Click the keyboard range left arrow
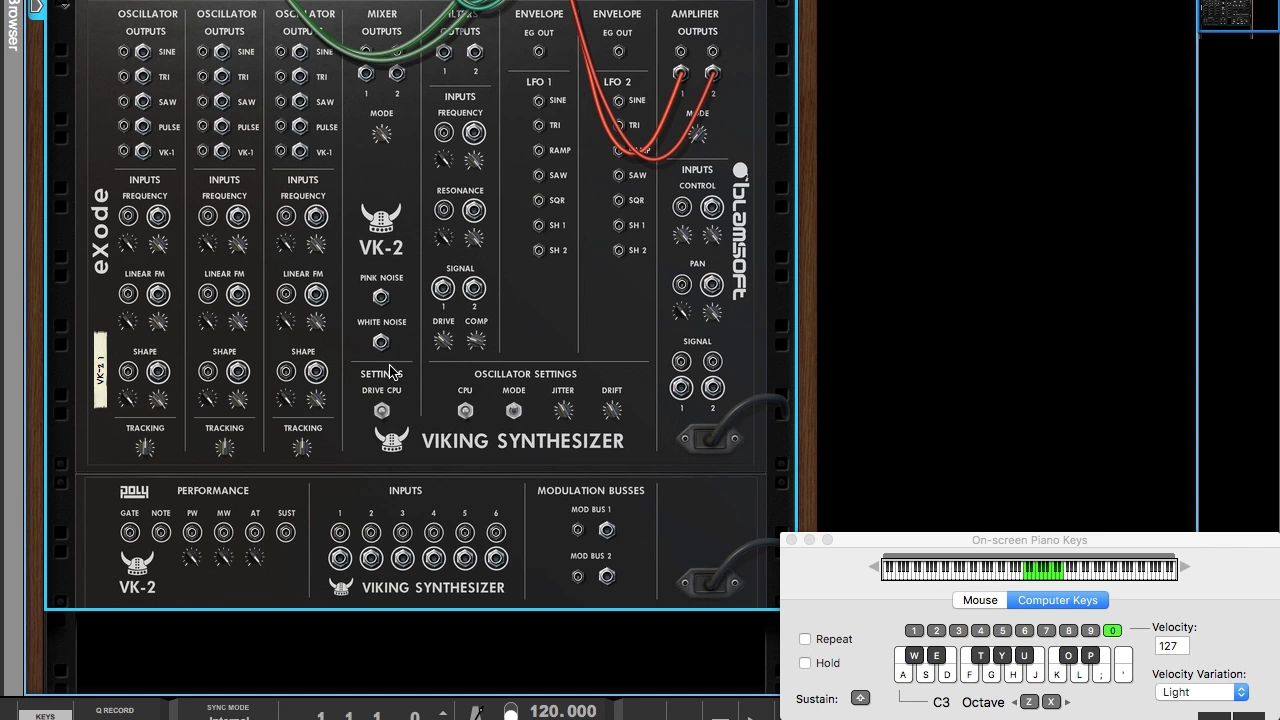This screenshot has width=1280, height=720. click(x=874, y=569)
